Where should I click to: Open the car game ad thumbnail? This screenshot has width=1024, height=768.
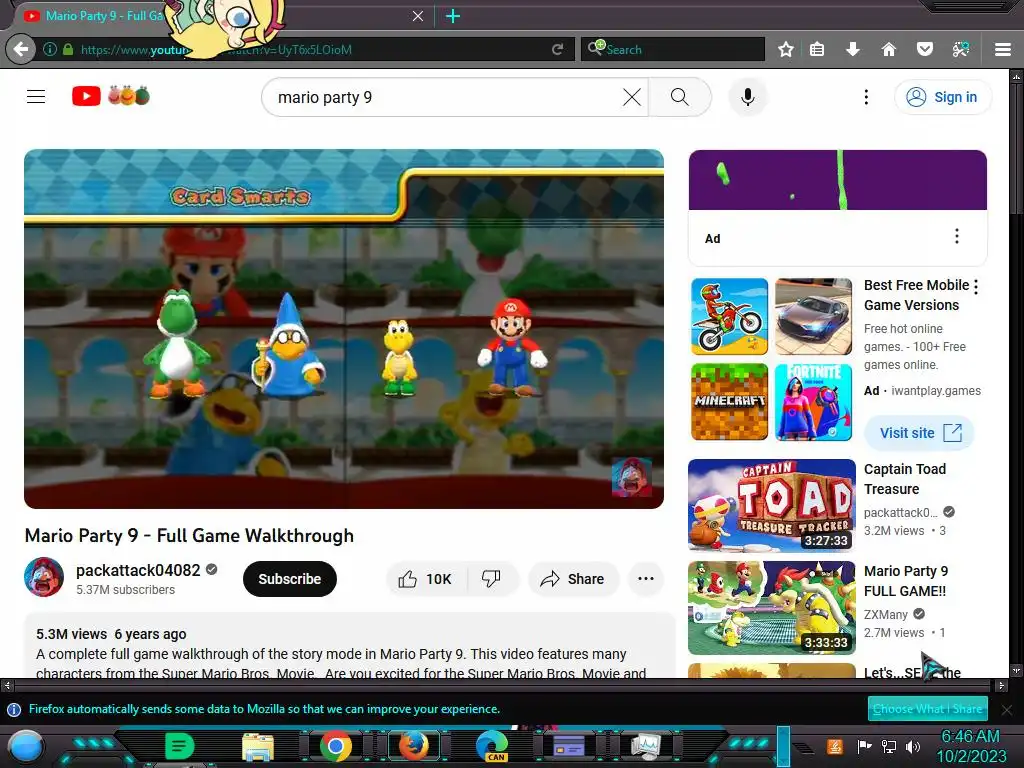[813, 317]
